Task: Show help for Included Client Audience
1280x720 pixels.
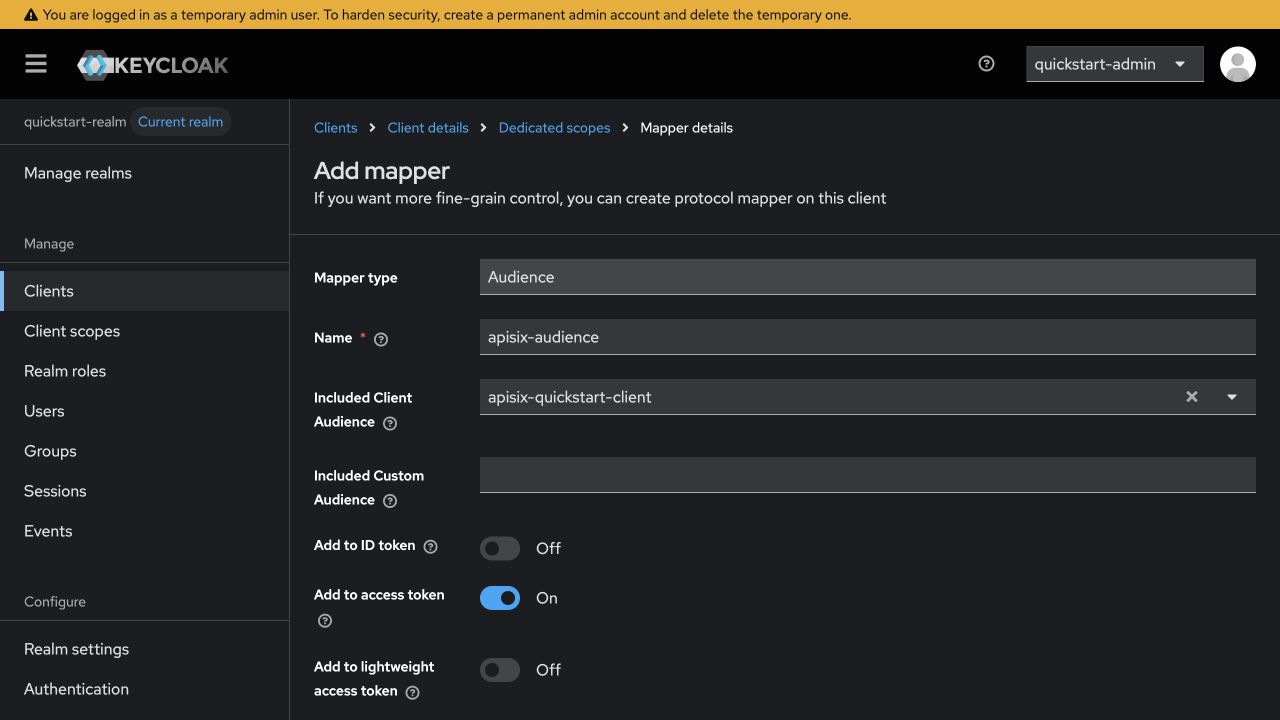Action: pyautogui.click(x=390, y=423)
